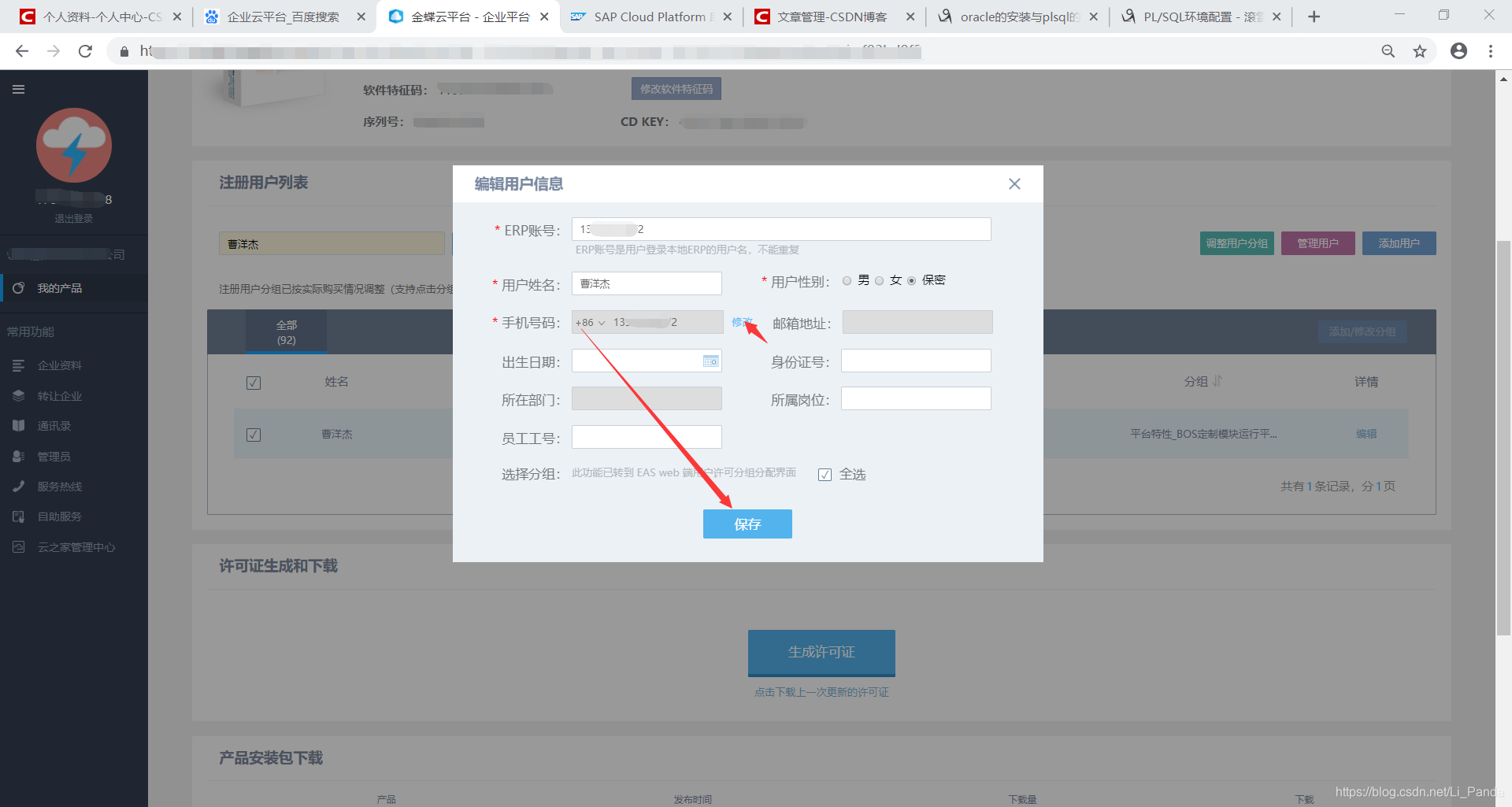Switch to the 全部 (92) tab
This screenshot has height=807, width=1512.
point(286,331)
